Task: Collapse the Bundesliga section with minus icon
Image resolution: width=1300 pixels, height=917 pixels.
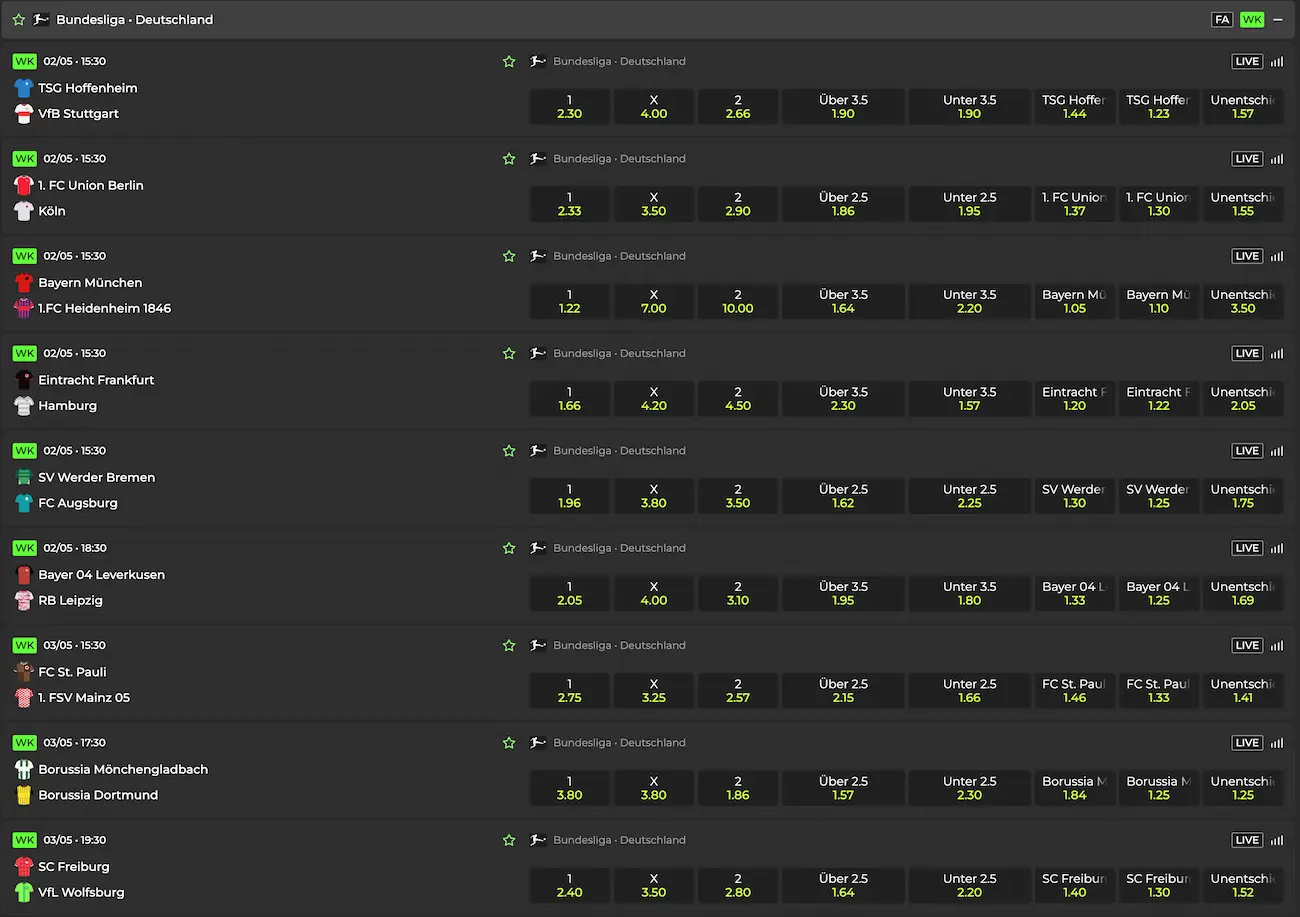Action: point(1277,20)
